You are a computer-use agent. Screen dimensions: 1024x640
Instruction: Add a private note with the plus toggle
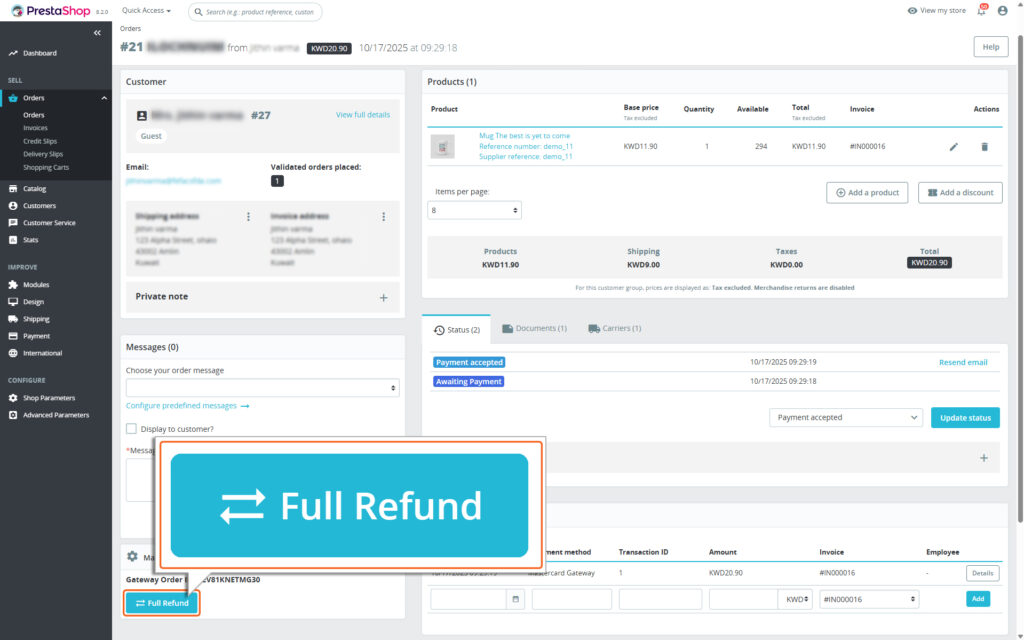[383, 298]
